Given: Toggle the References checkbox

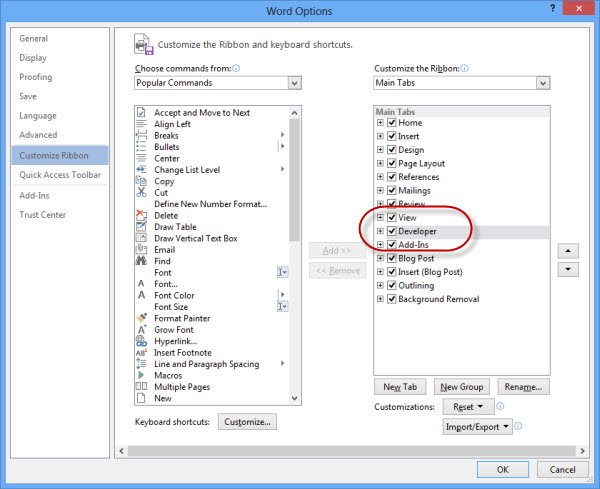Looking at the screenshot, I should tap(391, 177).
